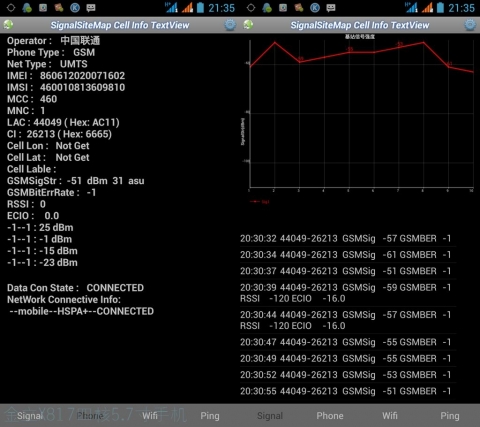Image resolution: width=480 pixels, height=427 pixels.
Task: Tap SignalSiteMap app logo on right header
Action: pos(248,25)
